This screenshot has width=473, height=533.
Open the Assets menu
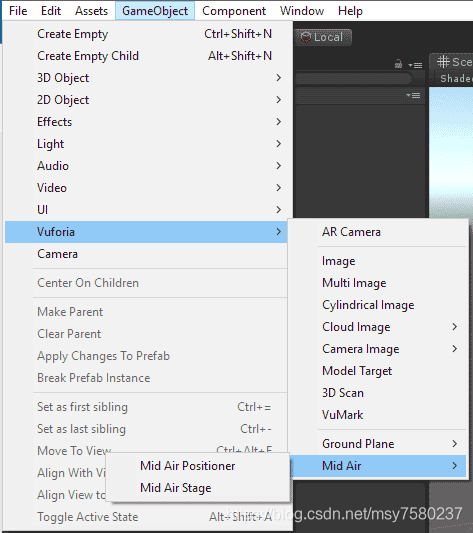click(x=91, y=11)
